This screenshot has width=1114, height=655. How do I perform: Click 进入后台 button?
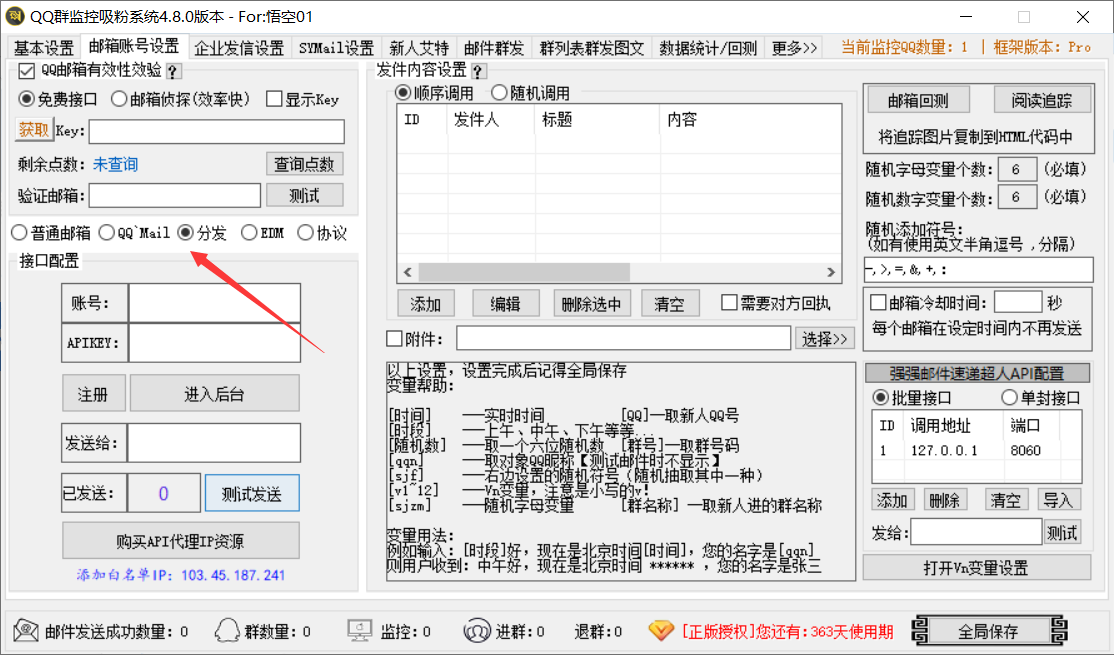215,394
